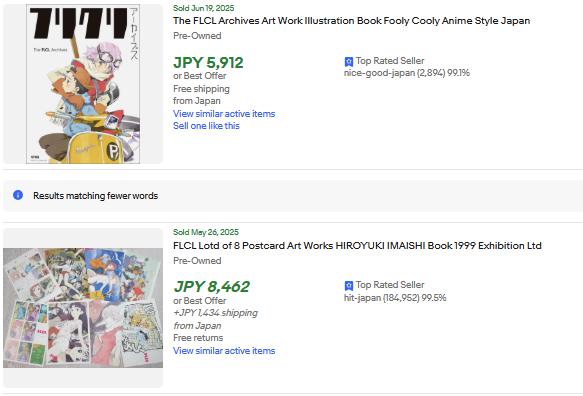
Task: Click 'View similar active items' under JPY 5,912 listing
Action: [224, 114]
